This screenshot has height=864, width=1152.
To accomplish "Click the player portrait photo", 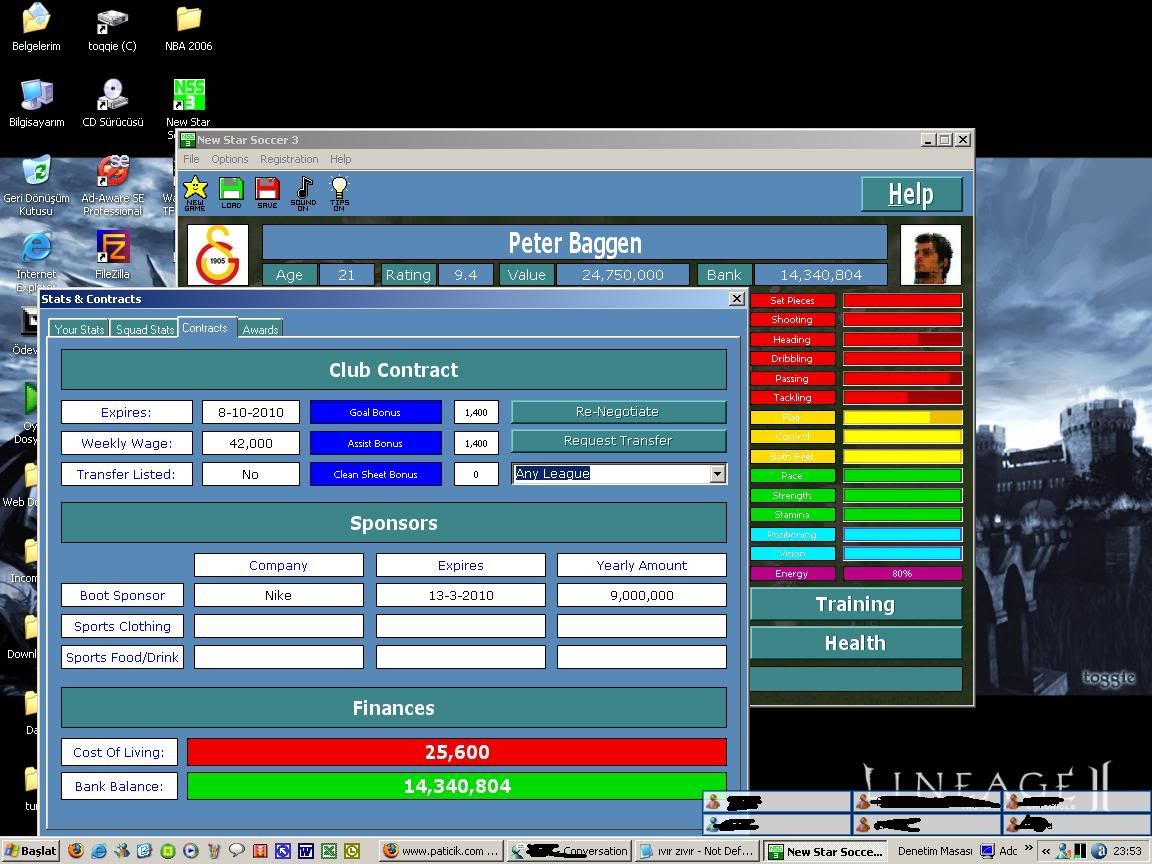I will 931,255.
